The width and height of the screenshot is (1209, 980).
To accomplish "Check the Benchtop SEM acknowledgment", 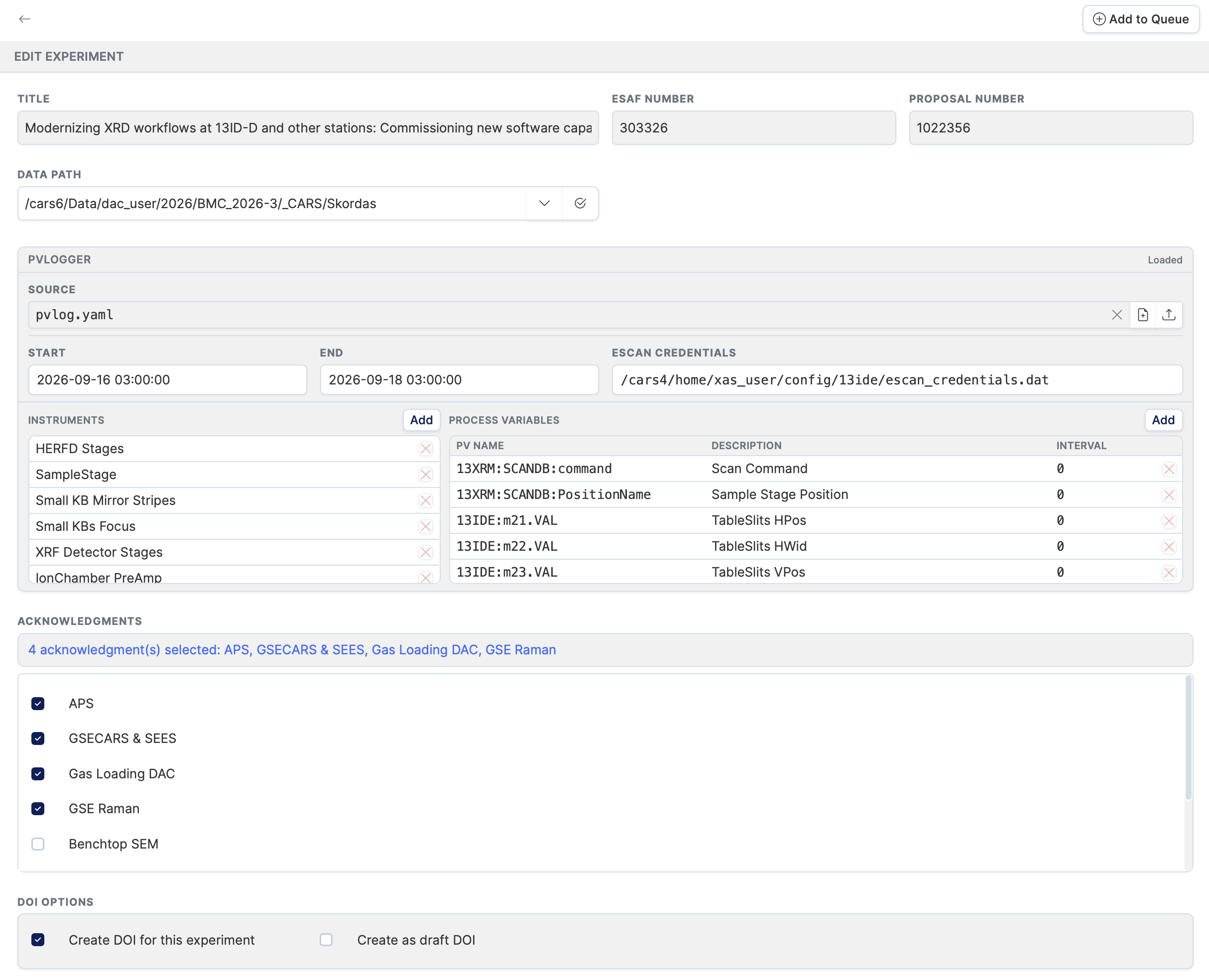I will [38, 844].
